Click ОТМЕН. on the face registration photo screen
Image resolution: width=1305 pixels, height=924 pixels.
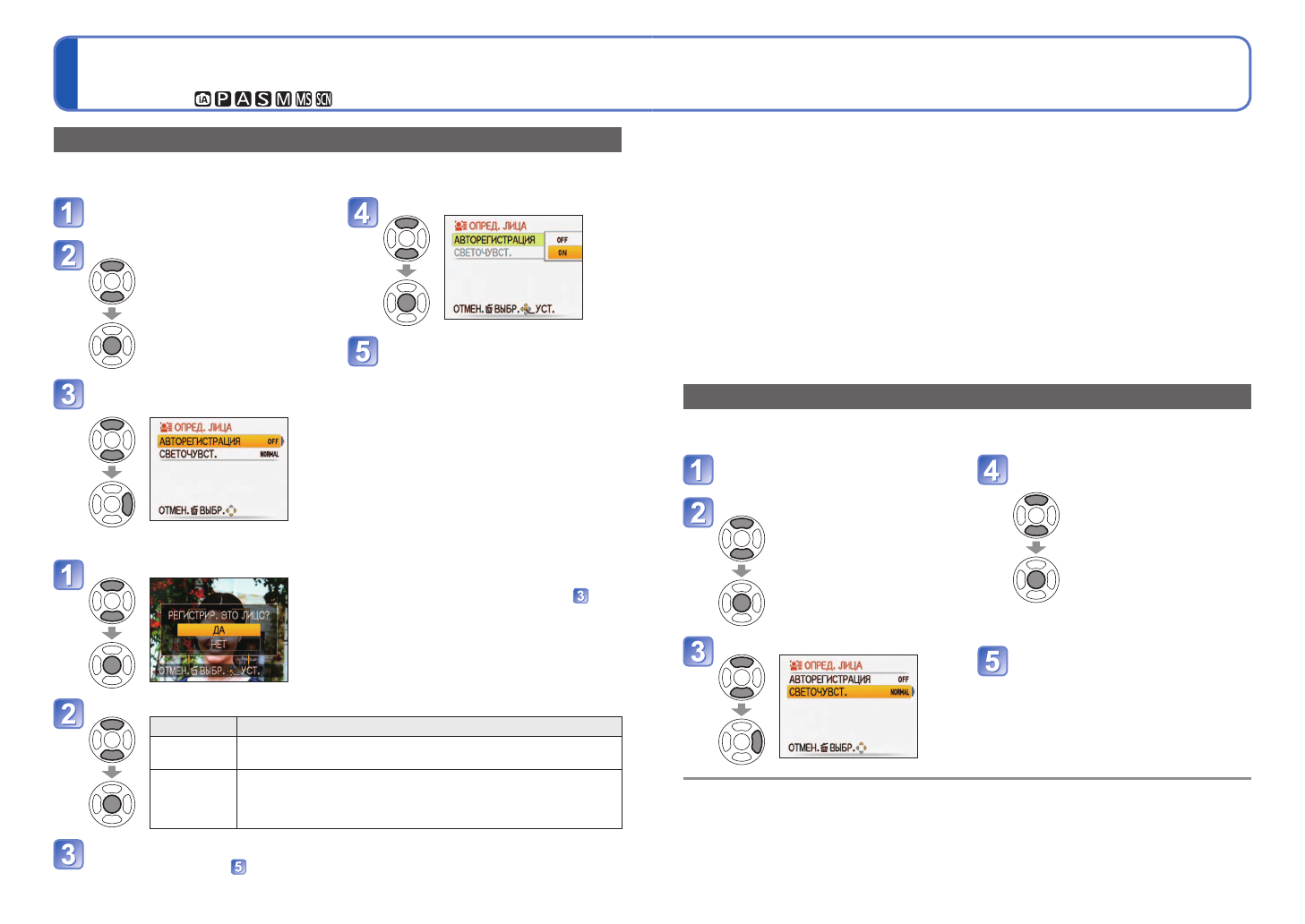pyautogui.click(x=173, y=671)
